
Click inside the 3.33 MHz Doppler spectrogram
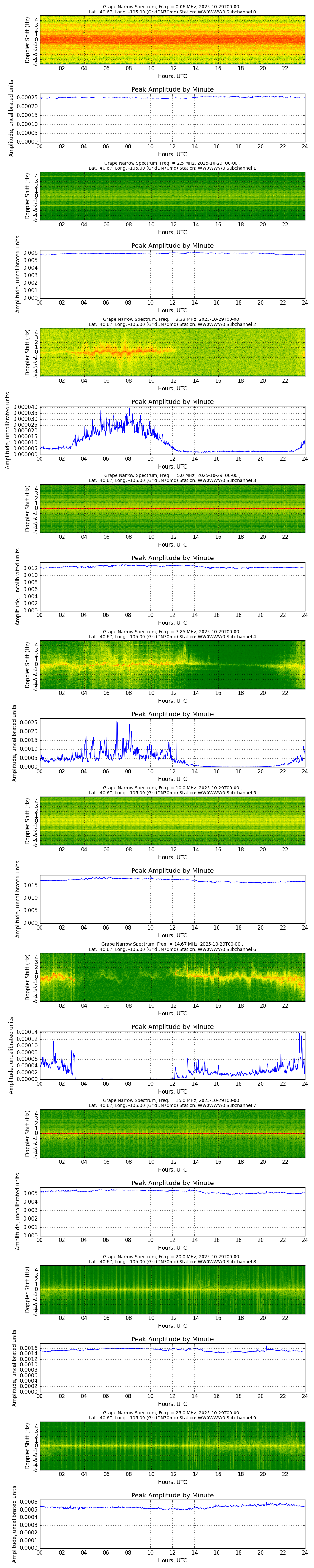(172, 352)
